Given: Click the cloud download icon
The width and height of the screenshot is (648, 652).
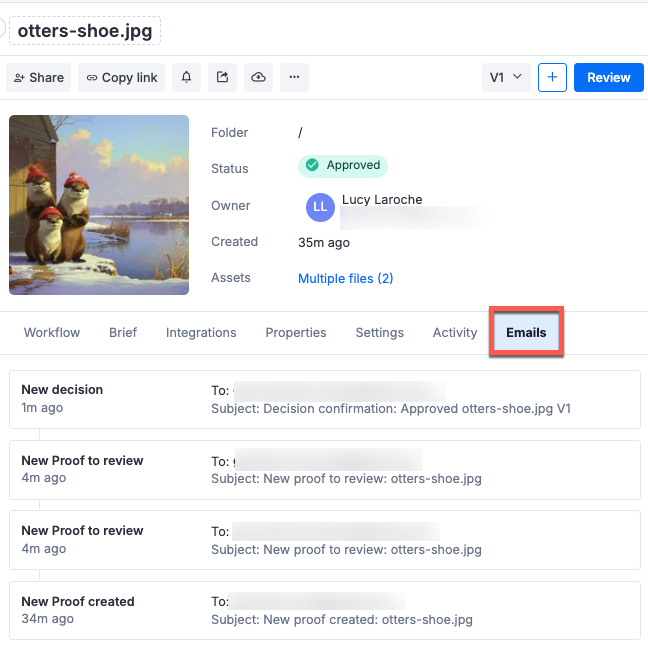Looking at the screenshot, I should [x=258, y=78].
